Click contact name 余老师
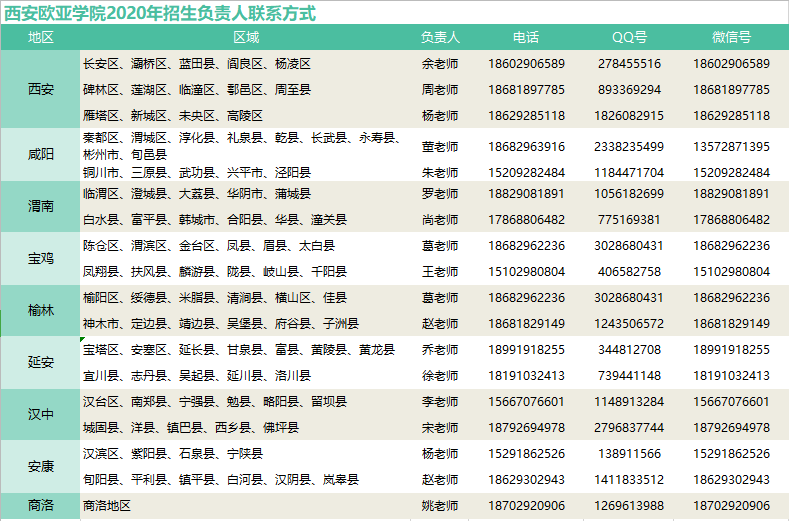789x521 pixels. [x=440, y=64]
